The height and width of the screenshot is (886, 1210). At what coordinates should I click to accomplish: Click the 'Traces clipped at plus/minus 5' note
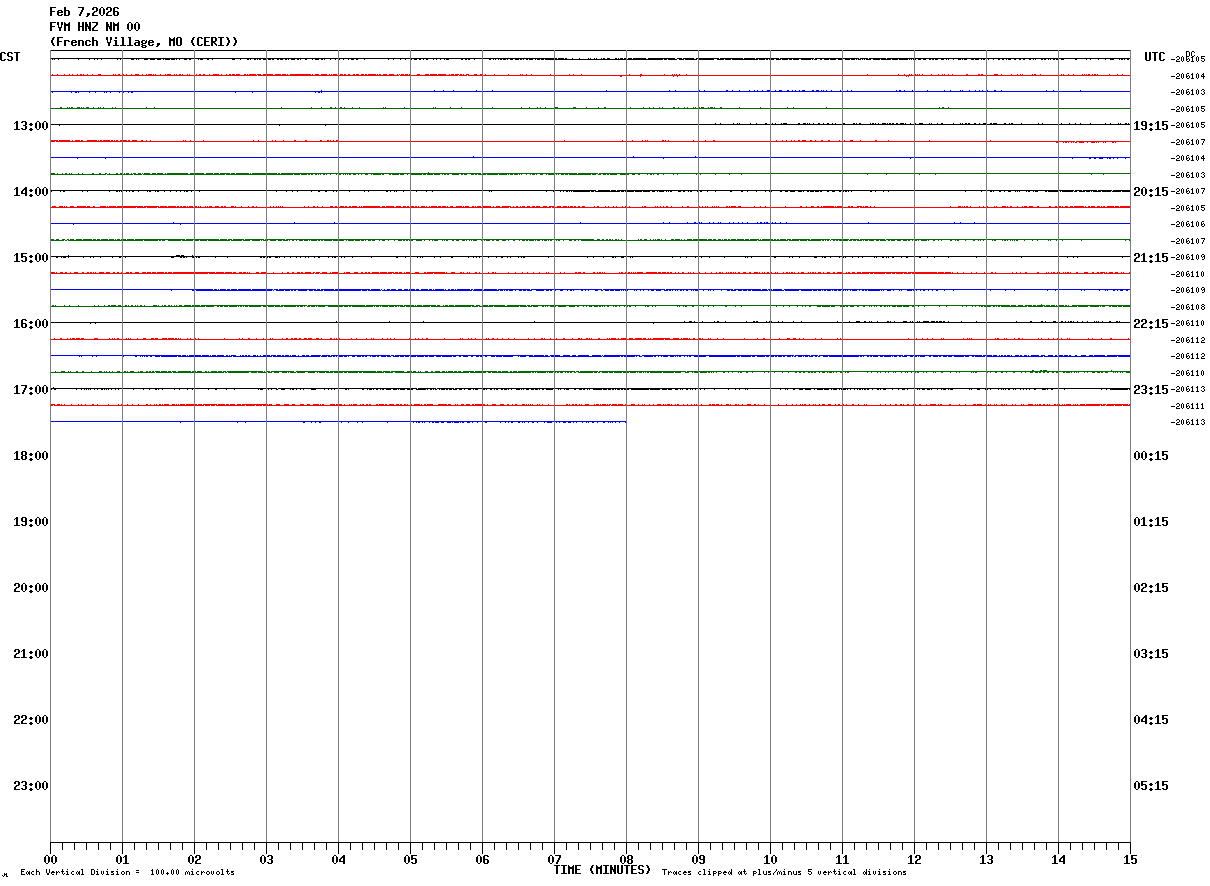(784, 873)
